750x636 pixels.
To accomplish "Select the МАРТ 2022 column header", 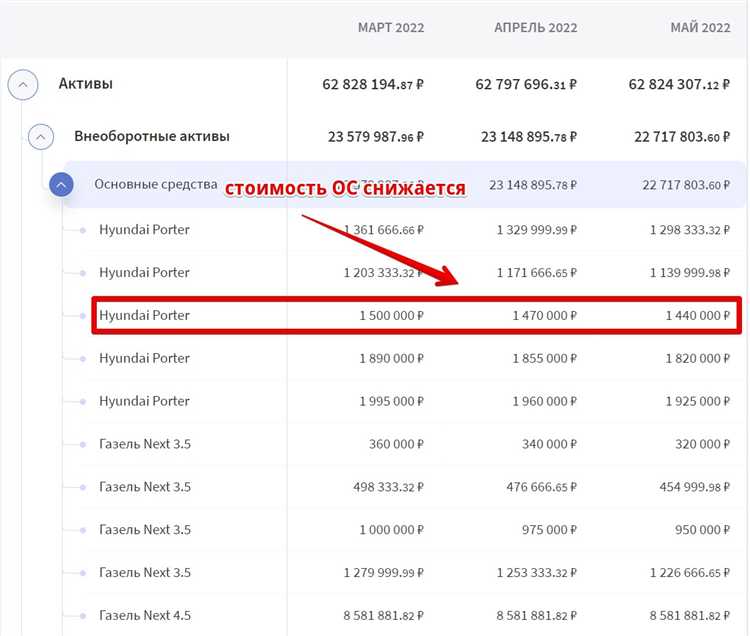I will (391, 28).
